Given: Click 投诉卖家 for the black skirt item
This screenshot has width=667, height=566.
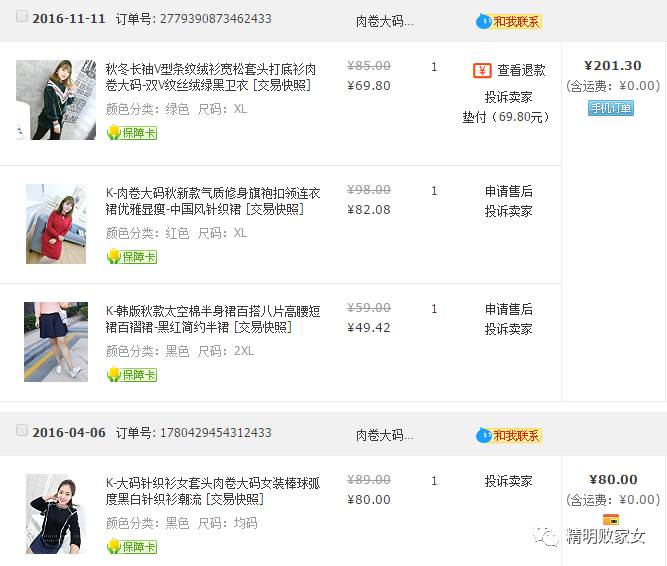Looking at the screenshot, I should tap(508, 329).
